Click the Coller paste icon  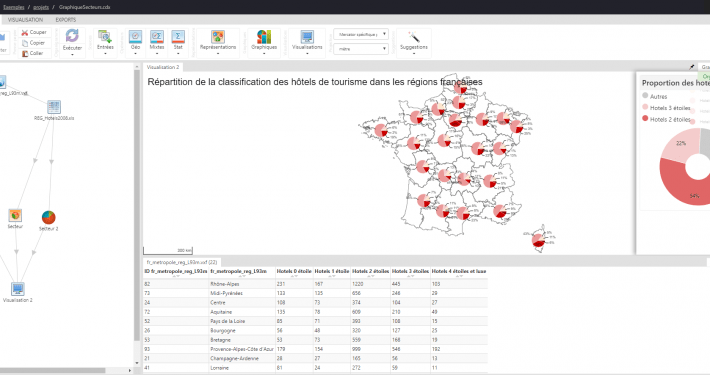[x=25, y=53]
